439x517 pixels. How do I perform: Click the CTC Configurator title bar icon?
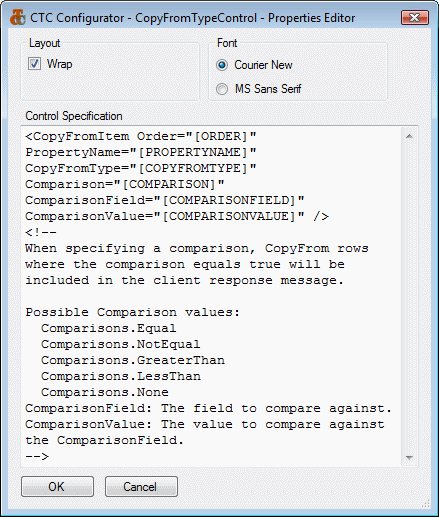click(17, 17)
